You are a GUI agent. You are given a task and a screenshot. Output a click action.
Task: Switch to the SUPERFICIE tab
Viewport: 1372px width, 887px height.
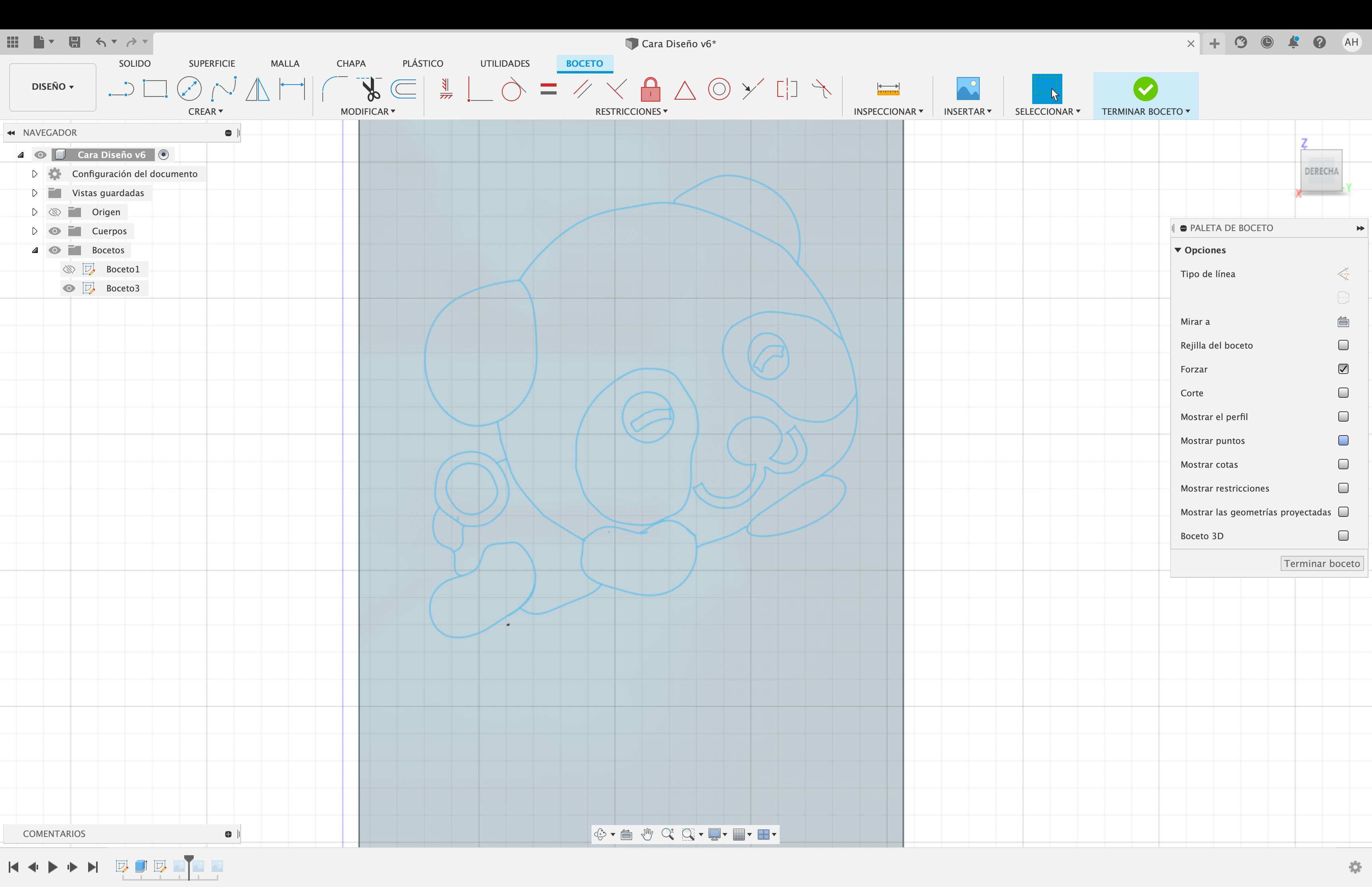point(212,64)
